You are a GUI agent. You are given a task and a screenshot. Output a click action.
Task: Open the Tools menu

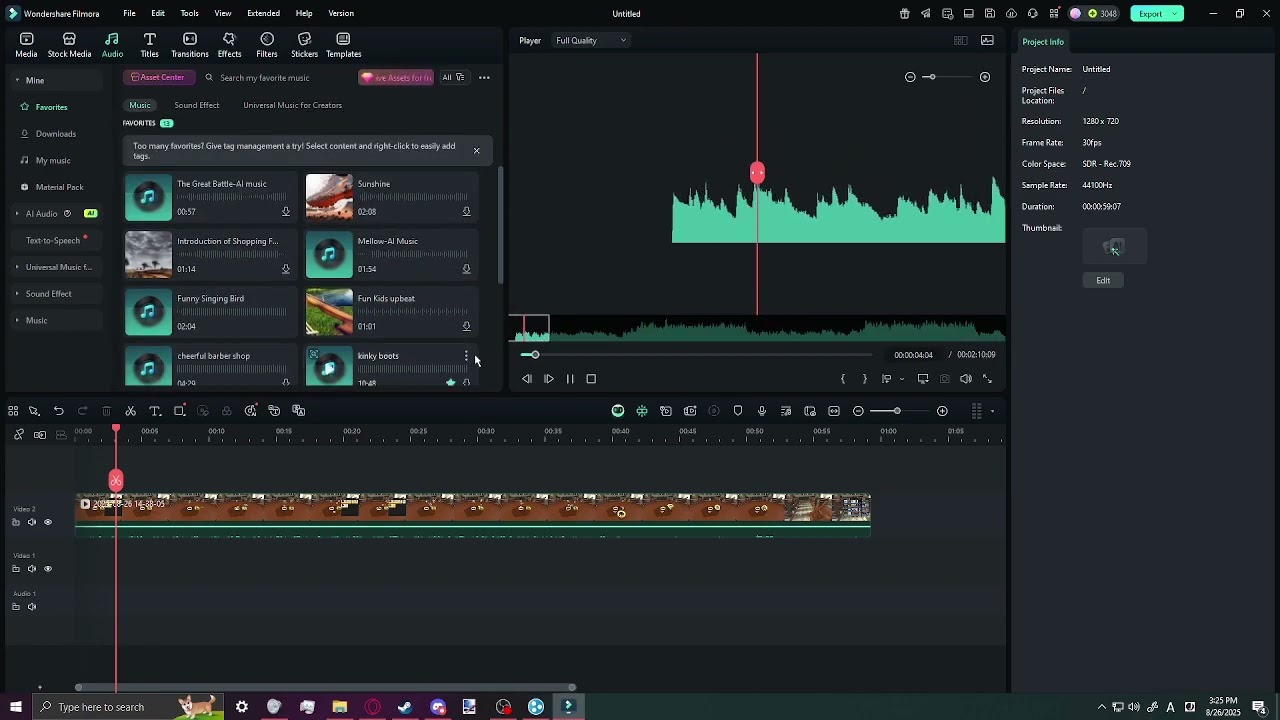pos(190,14)
